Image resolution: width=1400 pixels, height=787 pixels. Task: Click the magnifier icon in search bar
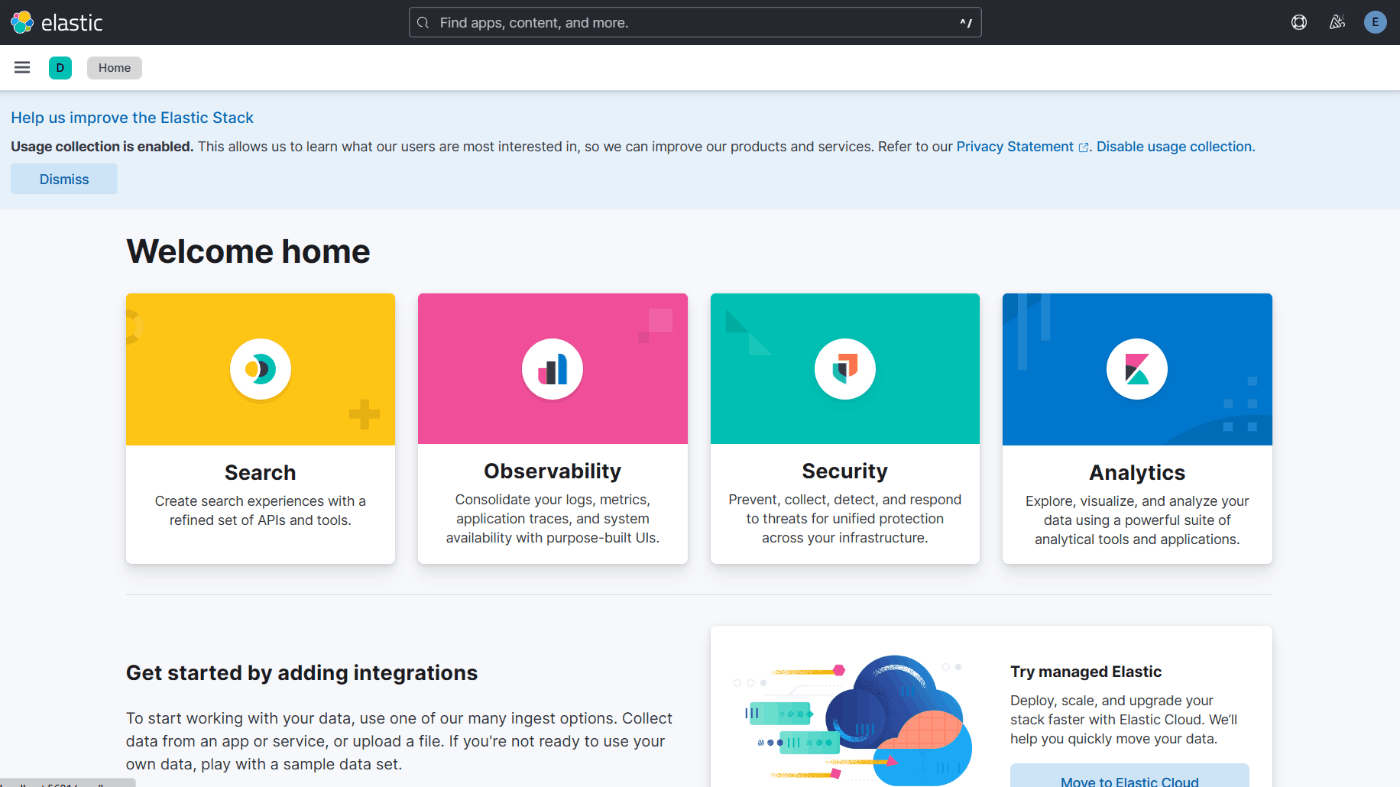(424, 22)
